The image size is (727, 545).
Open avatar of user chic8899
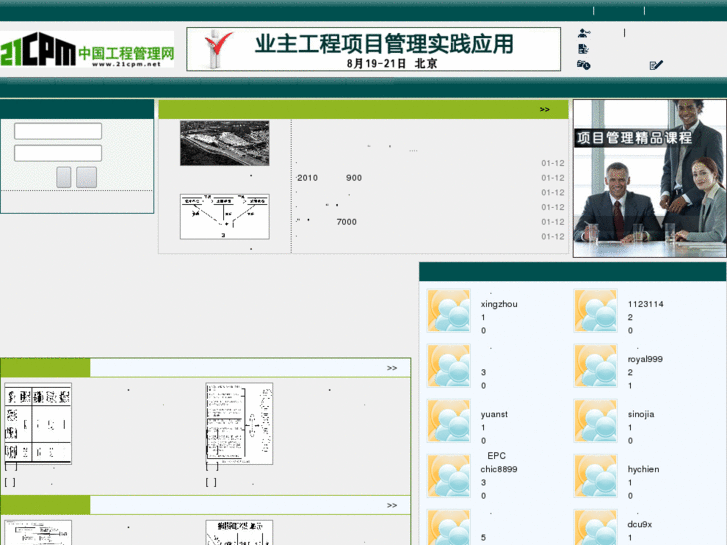(448, 476)
